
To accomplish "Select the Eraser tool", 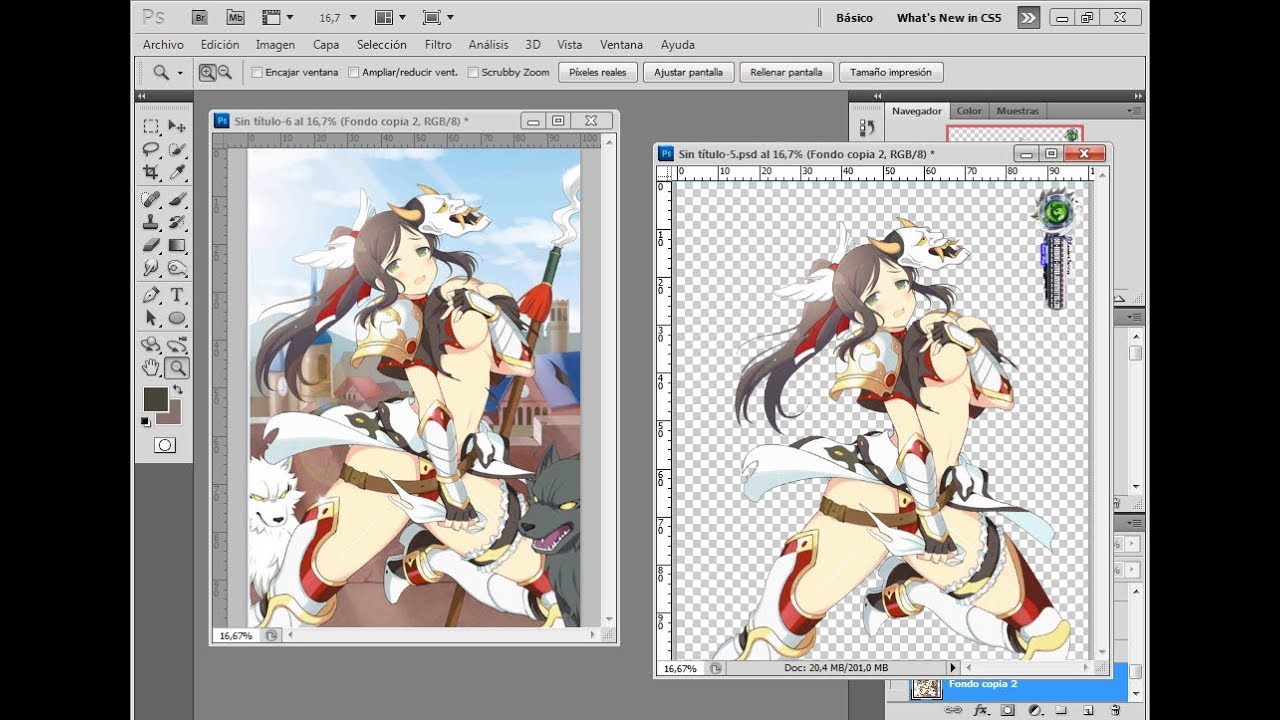I will coord(151,244).
